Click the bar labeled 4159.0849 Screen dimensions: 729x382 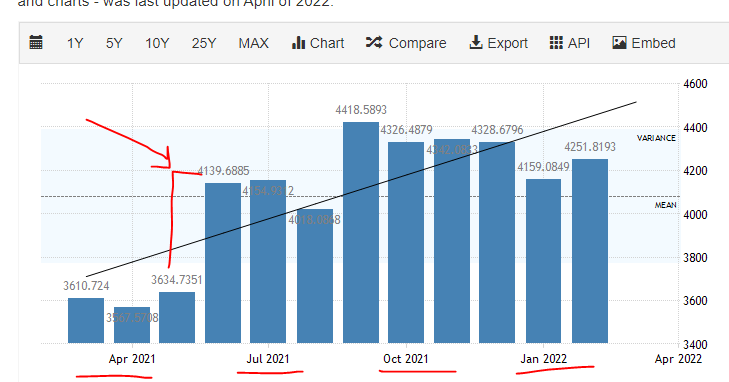pos(543,261)
